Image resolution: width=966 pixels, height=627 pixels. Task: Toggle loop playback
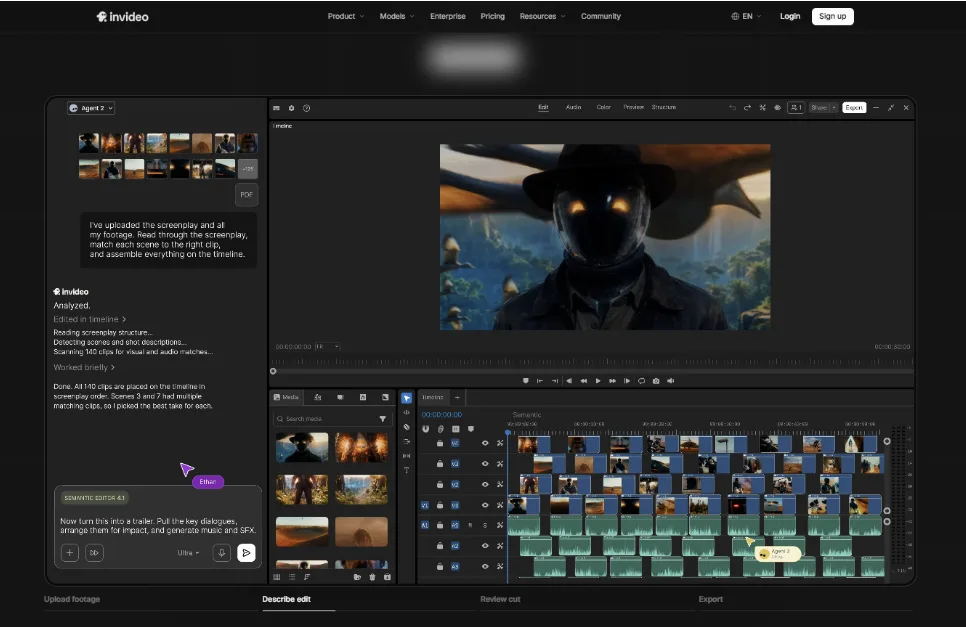click(x=641, y=381)
